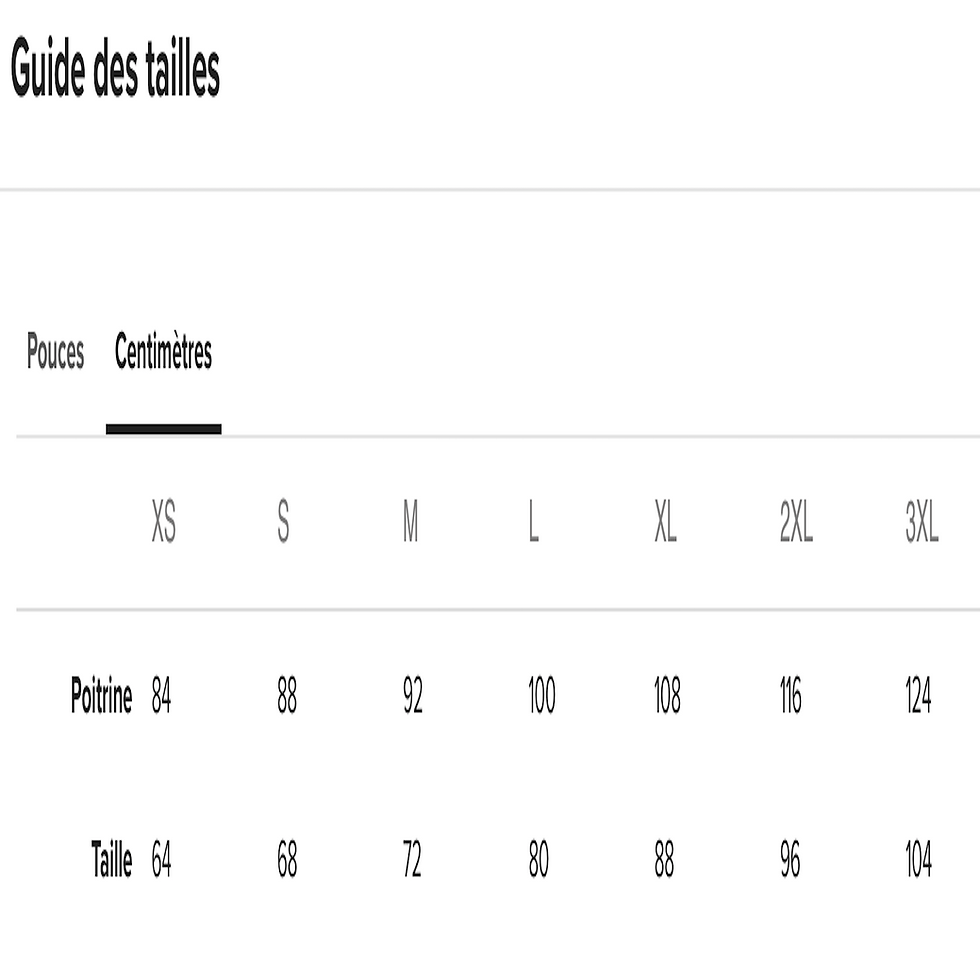Click the XS size column header
The height and width of the screenshot is (980, 980).
pyautogui.click(x=164, y=521)
